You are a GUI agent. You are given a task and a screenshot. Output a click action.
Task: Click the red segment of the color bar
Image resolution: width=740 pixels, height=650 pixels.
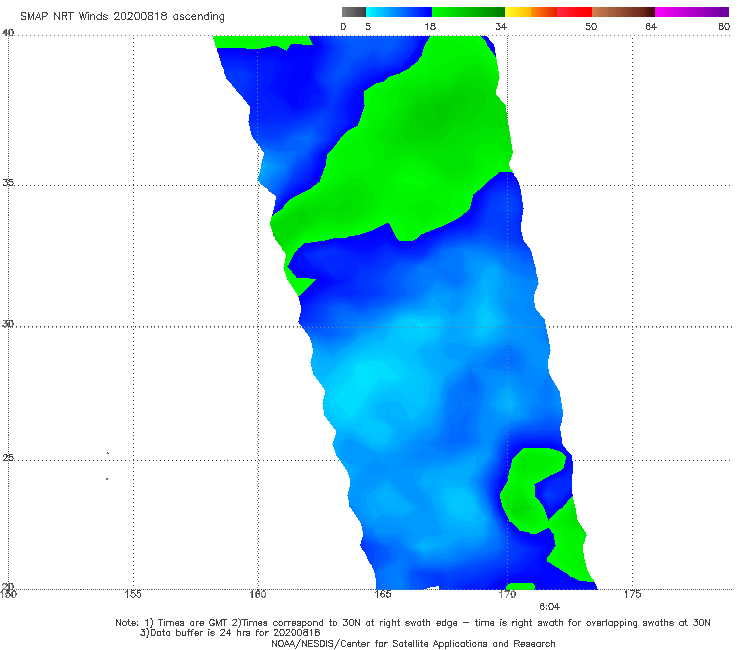tap(574, 12)
